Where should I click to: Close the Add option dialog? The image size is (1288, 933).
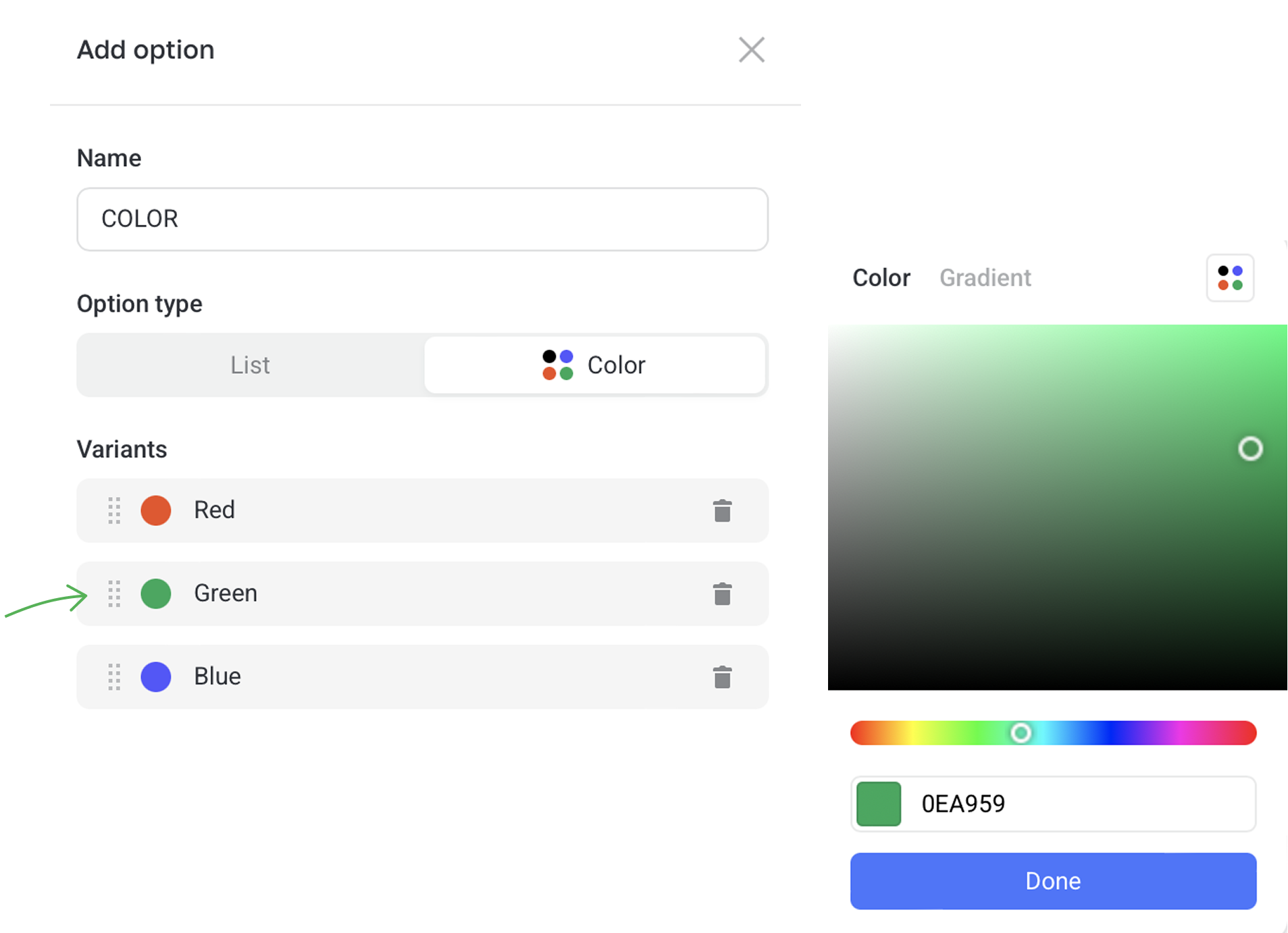click(751, 50)
